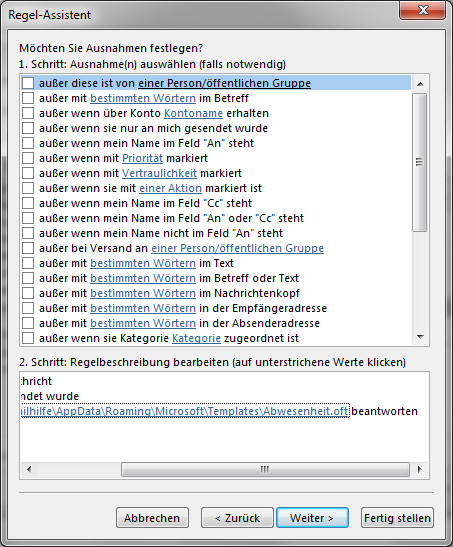Click the rule description scroll-right arrow
The image size is (453, 547).
[x=420, y=469]
